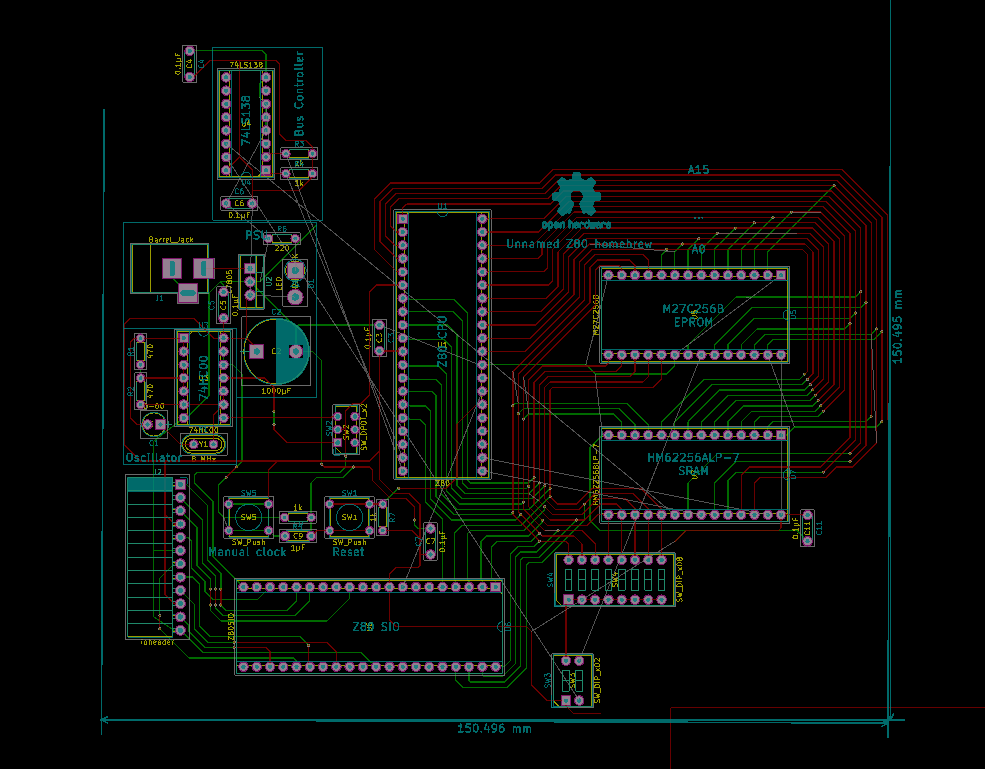
Task: Select the Y1 8 MHz crystal
Action: coord(203,444)
